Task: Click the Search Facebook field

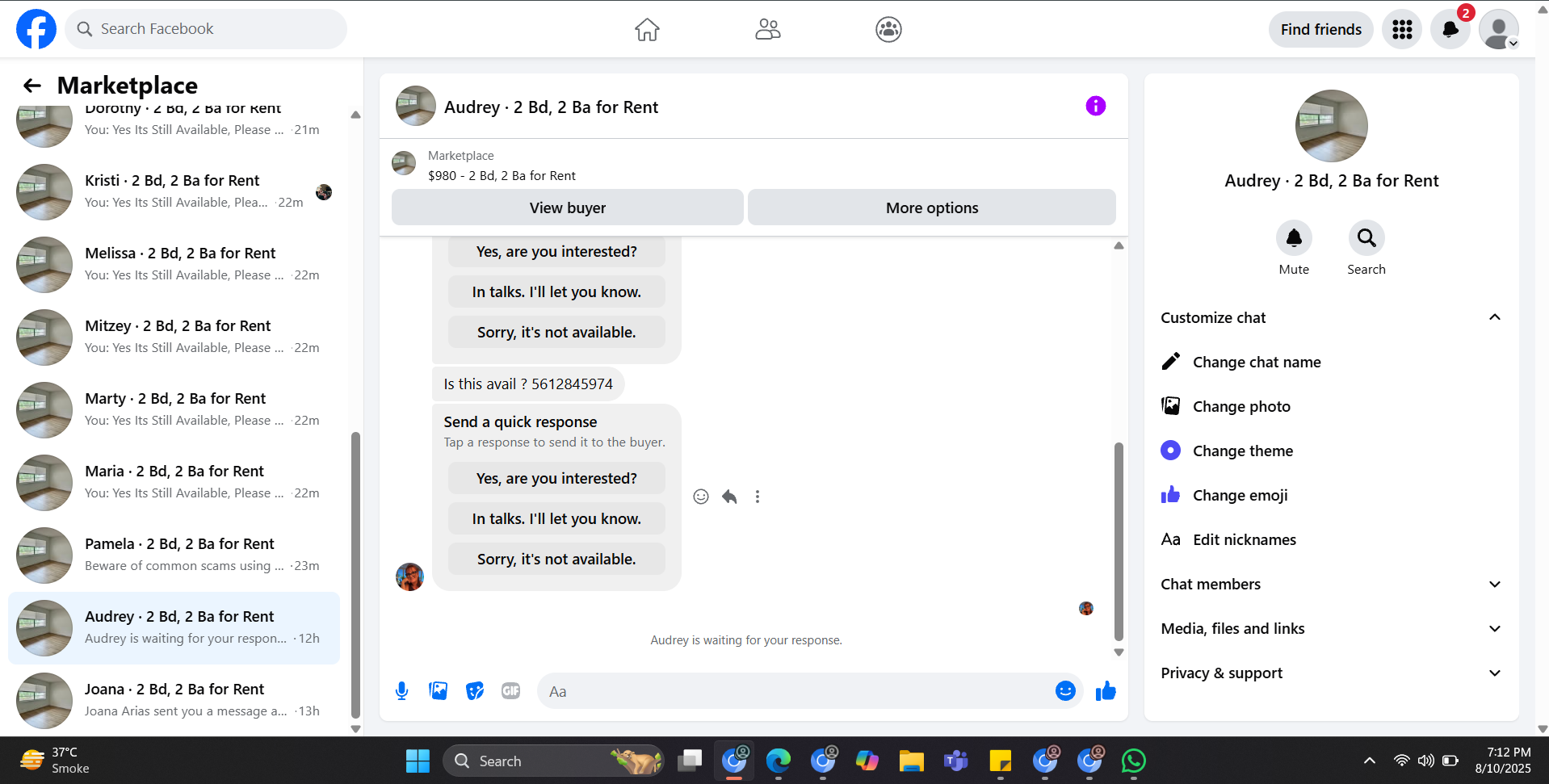Action: click(206, 29)
